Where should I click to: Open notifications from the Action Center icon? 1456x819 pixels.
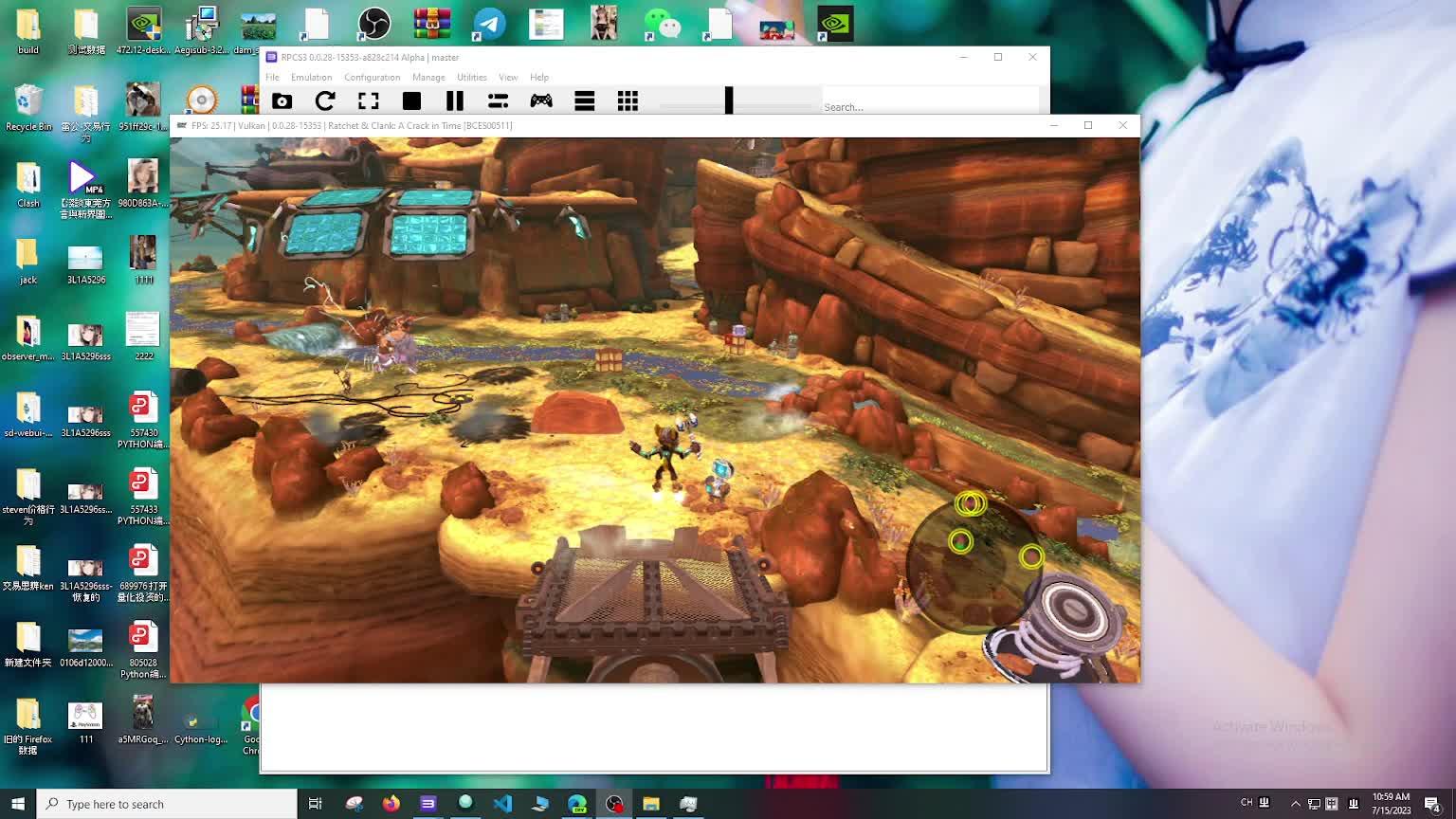pos(1433,803)
